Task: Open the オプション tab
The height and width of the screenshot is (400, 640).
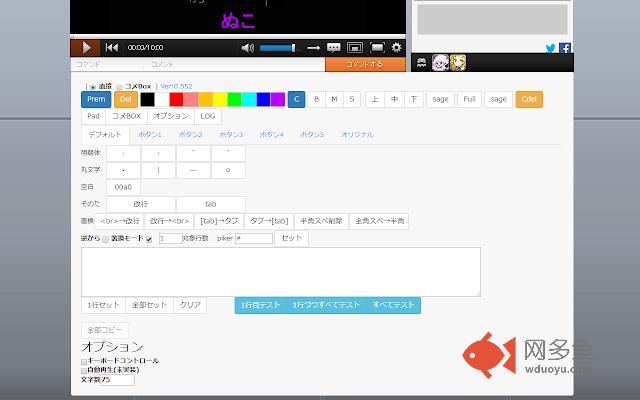Action: (x=171, y=116)
